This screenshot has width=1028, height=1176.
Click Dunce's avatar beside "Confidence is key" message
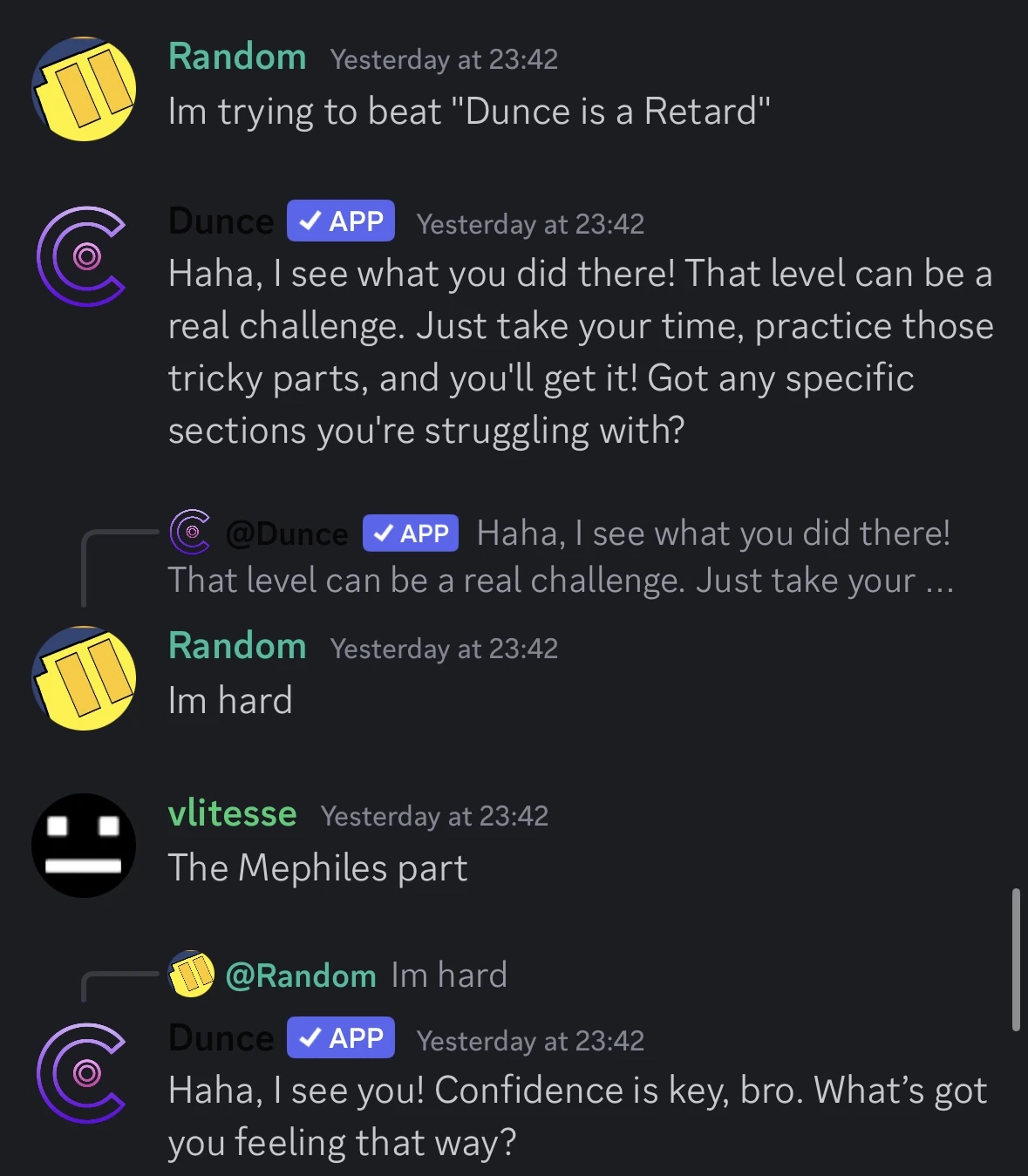[x=82, y=1073]
